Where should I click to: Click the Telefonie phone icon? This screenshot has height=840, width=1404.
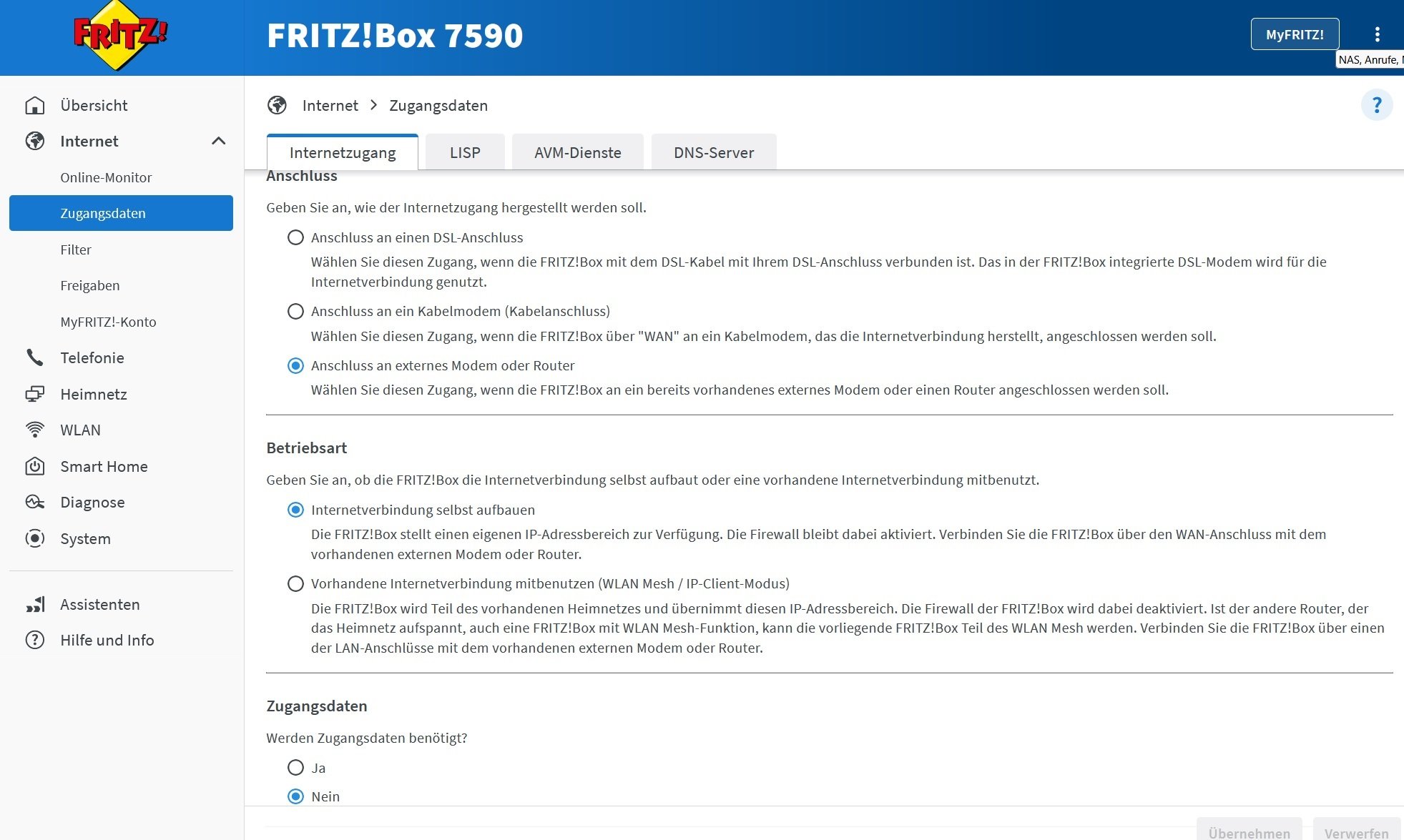click(x=34, y=357)
